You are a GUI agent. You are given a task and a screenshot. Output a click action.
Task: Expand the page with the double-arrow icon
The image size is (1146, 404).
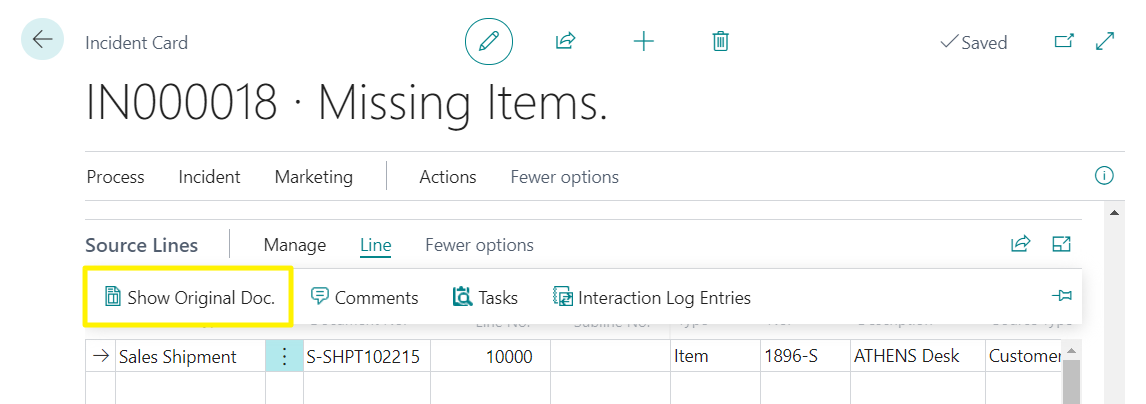click(1105, 42)
